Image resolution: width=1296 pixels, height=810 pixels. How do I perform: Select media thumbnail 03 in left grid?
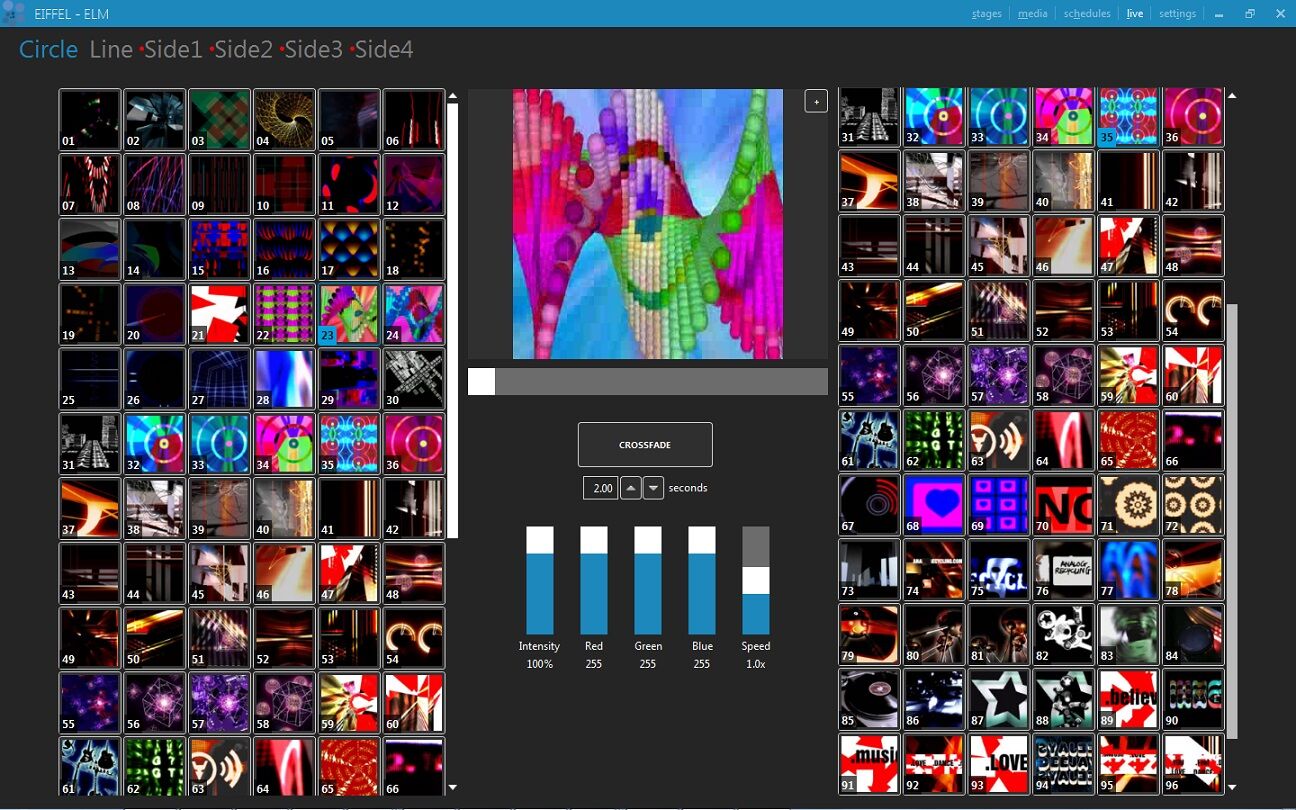(x=220, y=120)
